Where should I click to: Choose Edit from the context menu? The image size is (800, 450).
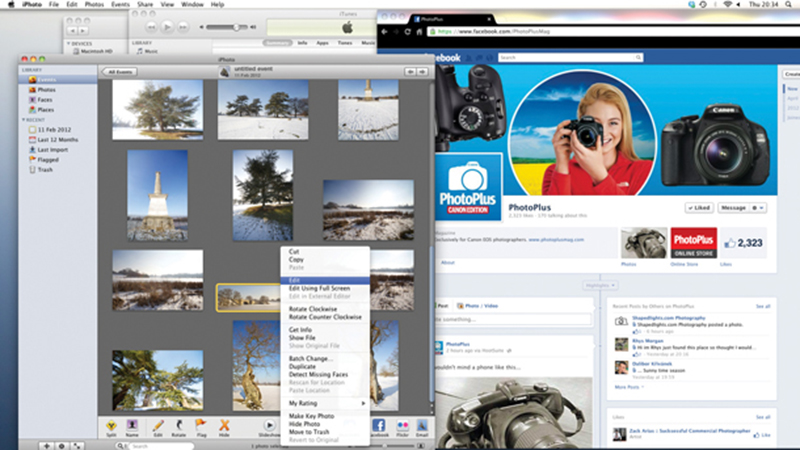point(325,281)
